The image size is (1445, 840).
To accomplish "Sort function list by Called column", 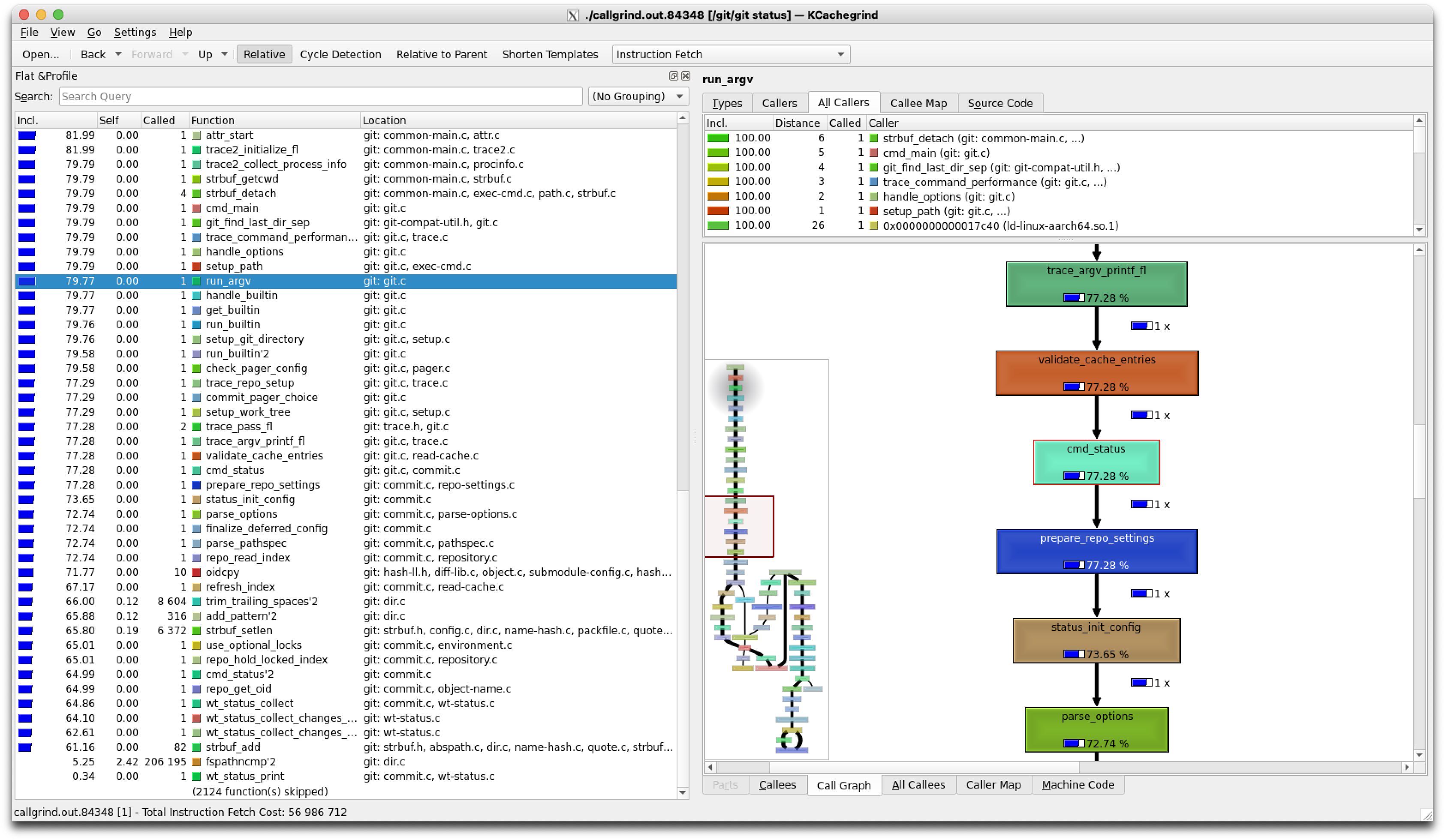I will (x=165, y=120).
